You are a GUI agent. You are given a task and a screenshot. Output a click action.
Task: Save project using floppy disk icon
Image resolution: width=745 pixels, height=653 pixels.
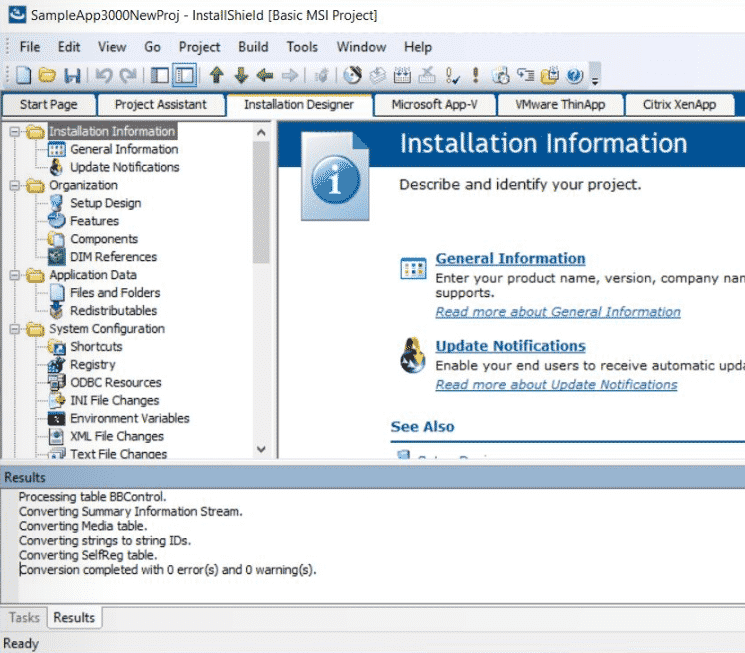coord(72,76)
